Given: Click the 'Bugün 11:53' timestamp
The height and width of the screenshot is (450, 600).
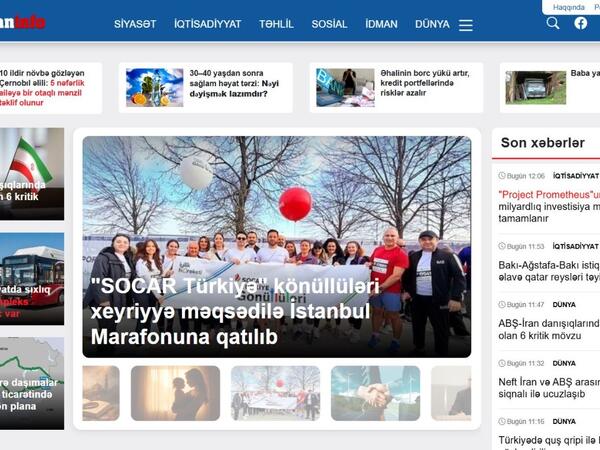Looking at the screenshot, I should [522, 246].
